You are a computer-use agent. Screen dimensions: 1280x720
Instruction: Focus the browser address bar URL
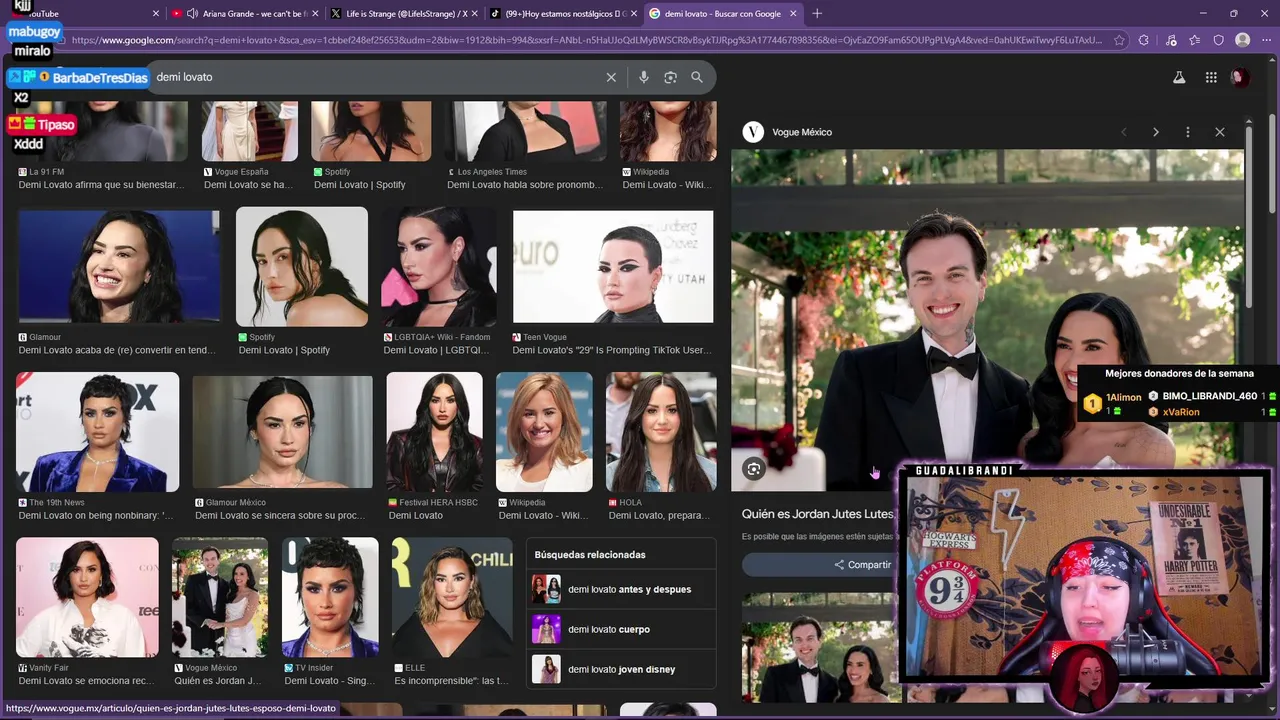(585, 40)
